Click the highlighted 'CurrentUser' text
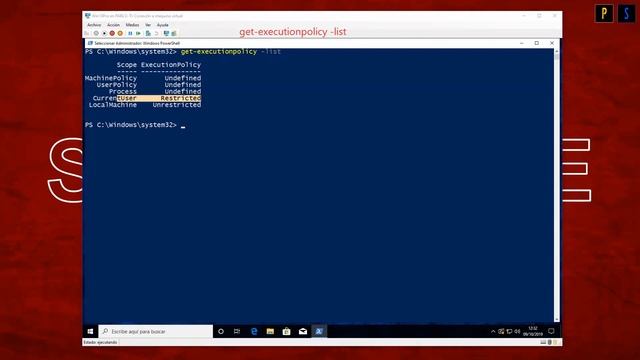 pos(115,98)
